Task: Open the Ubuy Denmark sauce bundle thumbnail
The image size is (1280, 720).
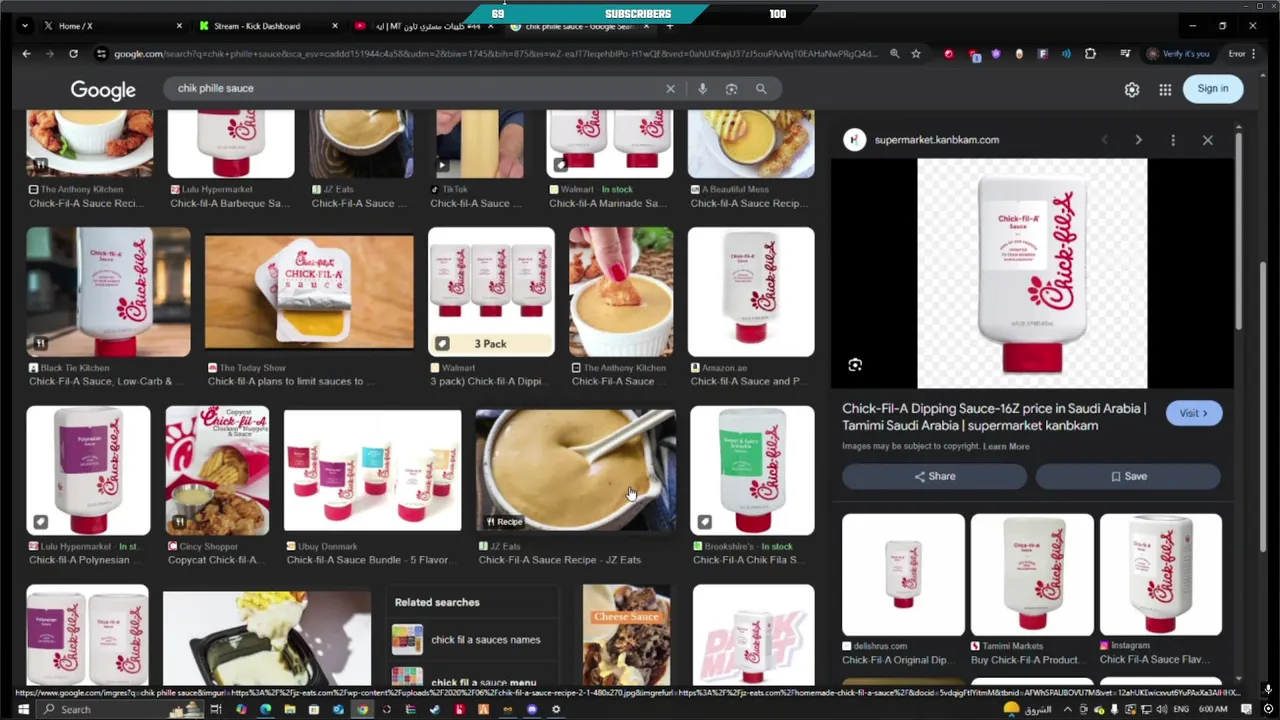Action: 372,470
